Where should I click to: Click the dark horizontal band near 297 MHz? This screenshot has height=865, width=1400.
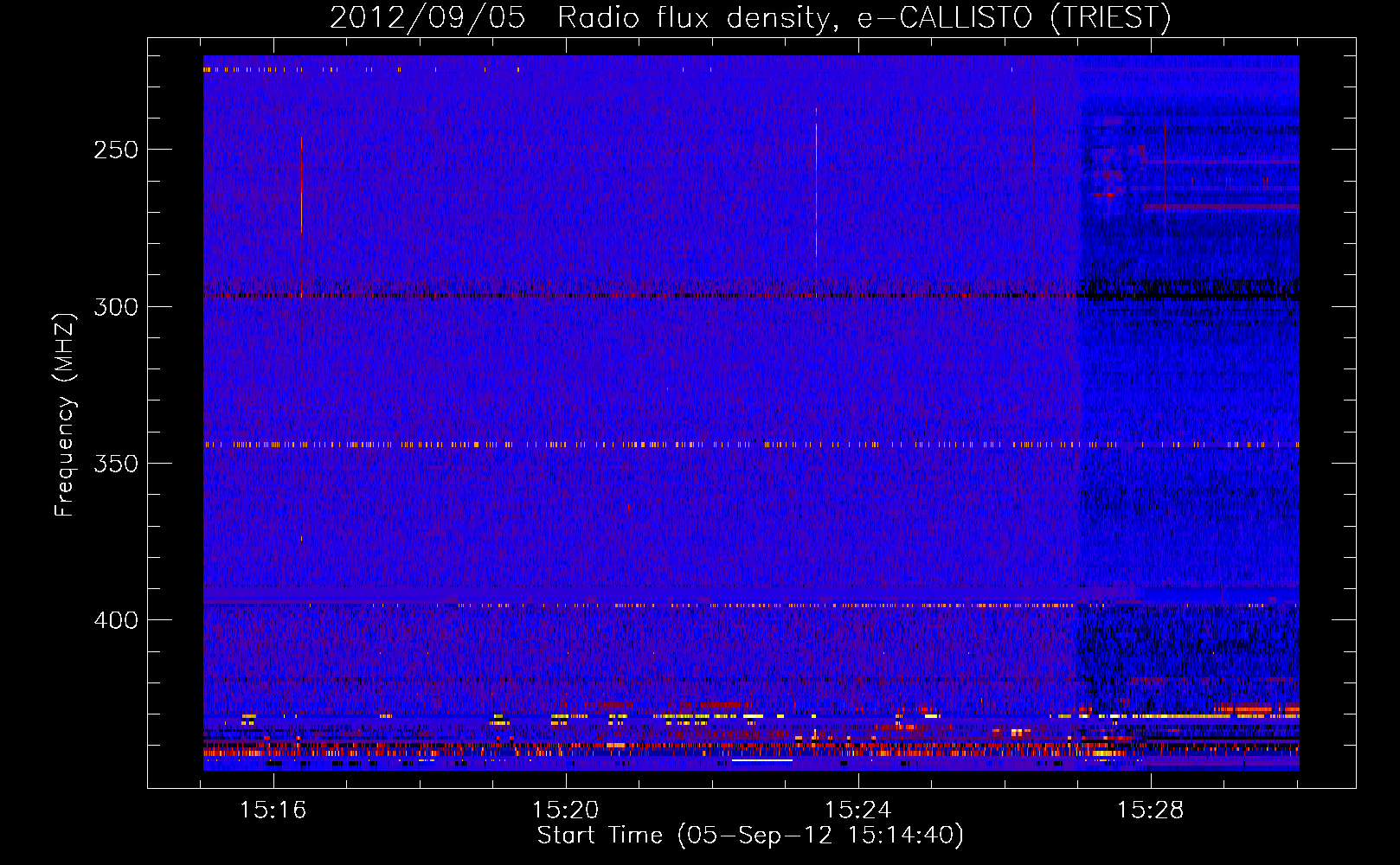click(751, 296)
